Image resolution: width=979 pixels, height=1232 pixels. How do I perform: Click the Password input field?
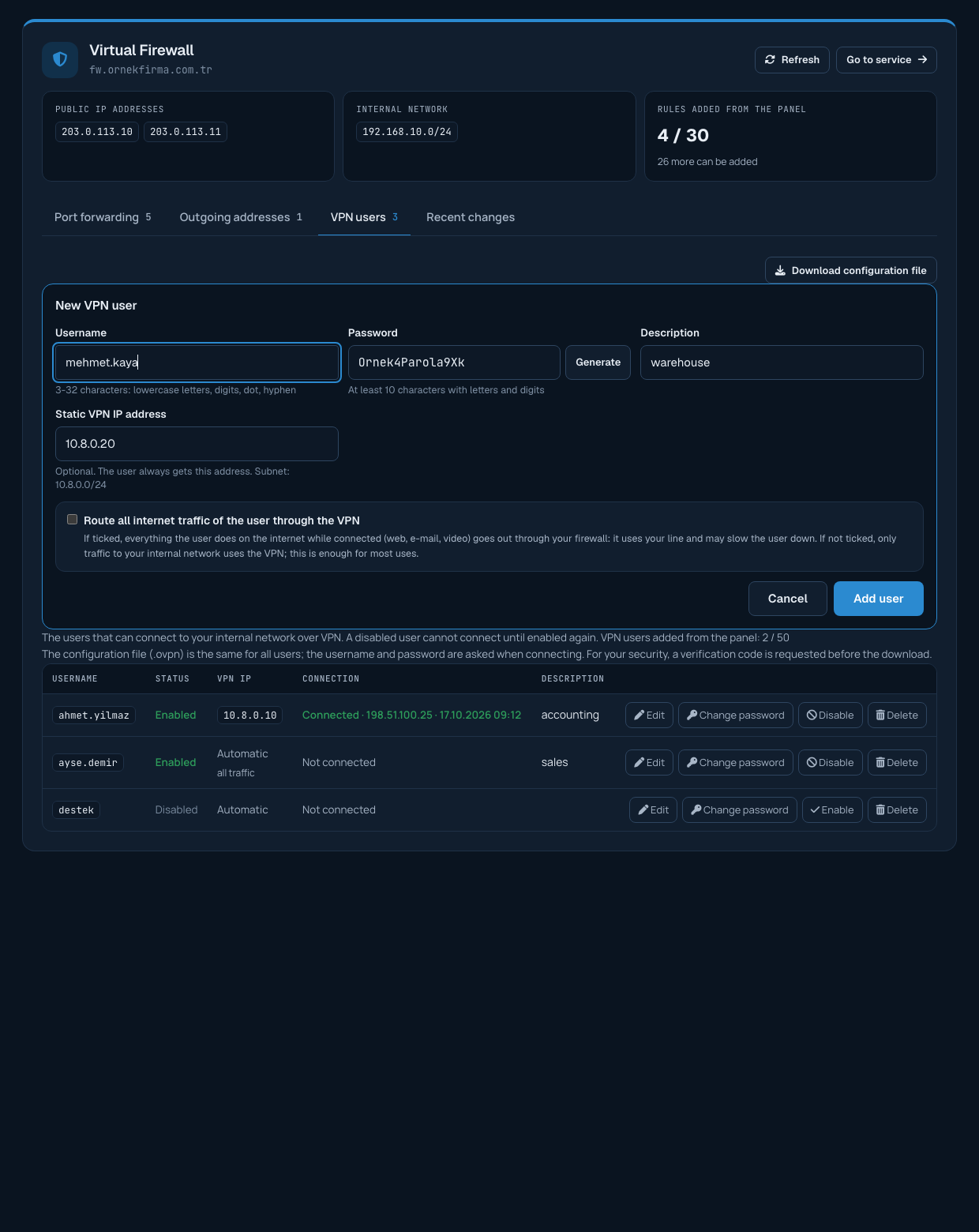(x=454, y=362)
